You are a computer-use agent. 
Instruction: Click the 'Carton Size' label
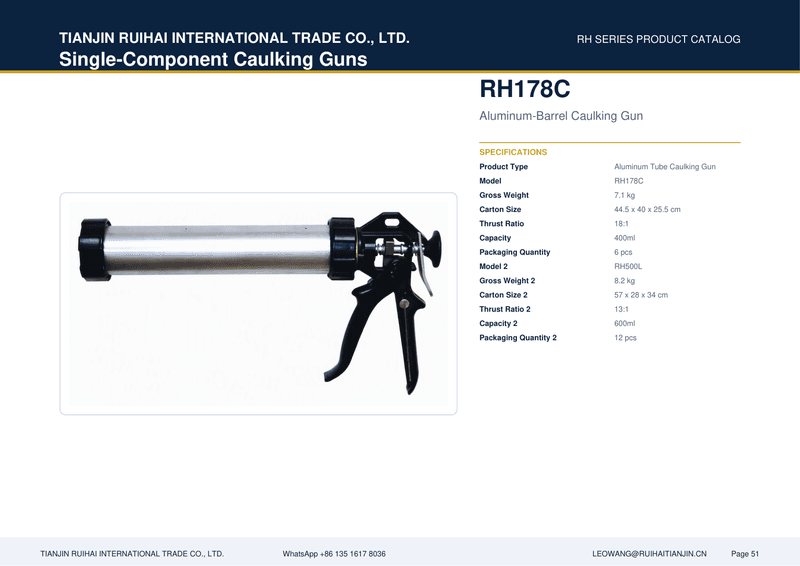pos(500,209)
